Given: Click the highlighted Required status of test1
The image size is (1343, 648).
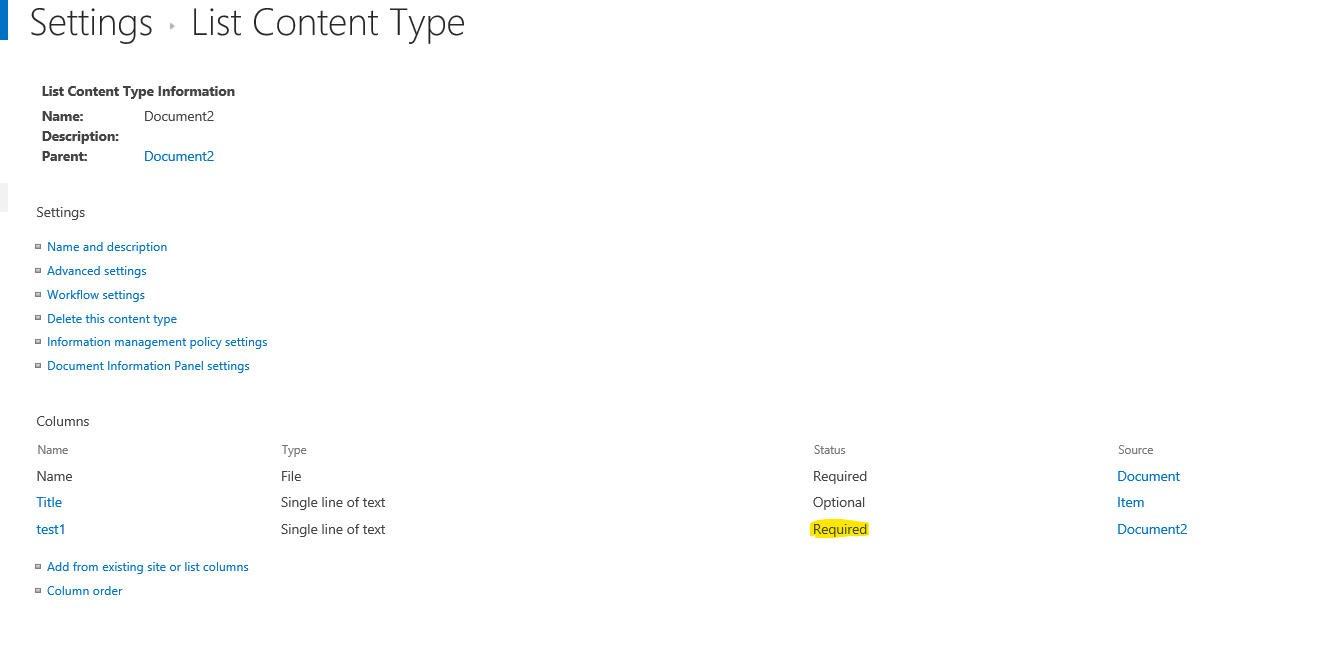Looking at the screenshot, I should click(x=839, y=528).
